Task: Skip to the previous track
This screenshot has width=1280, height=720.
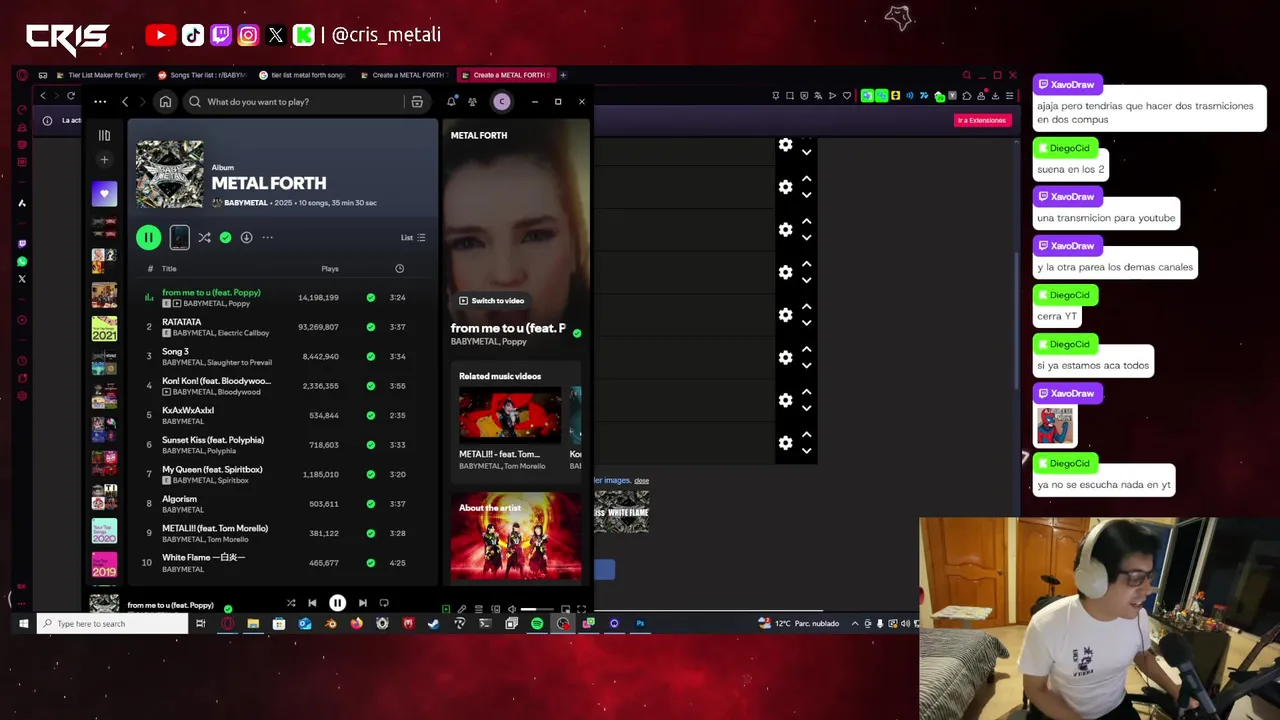Action: tap(312, 603)
